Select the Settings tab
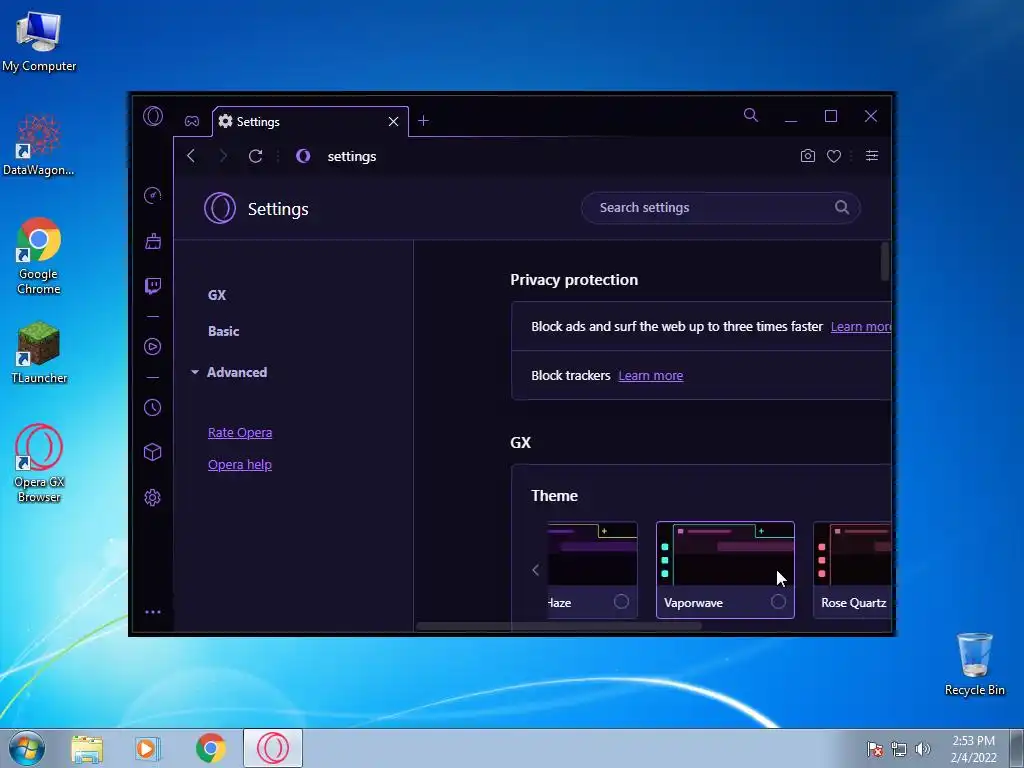The height and width of the screenshot is (768, 1024). pyautogui.click(x=310, y=121)
